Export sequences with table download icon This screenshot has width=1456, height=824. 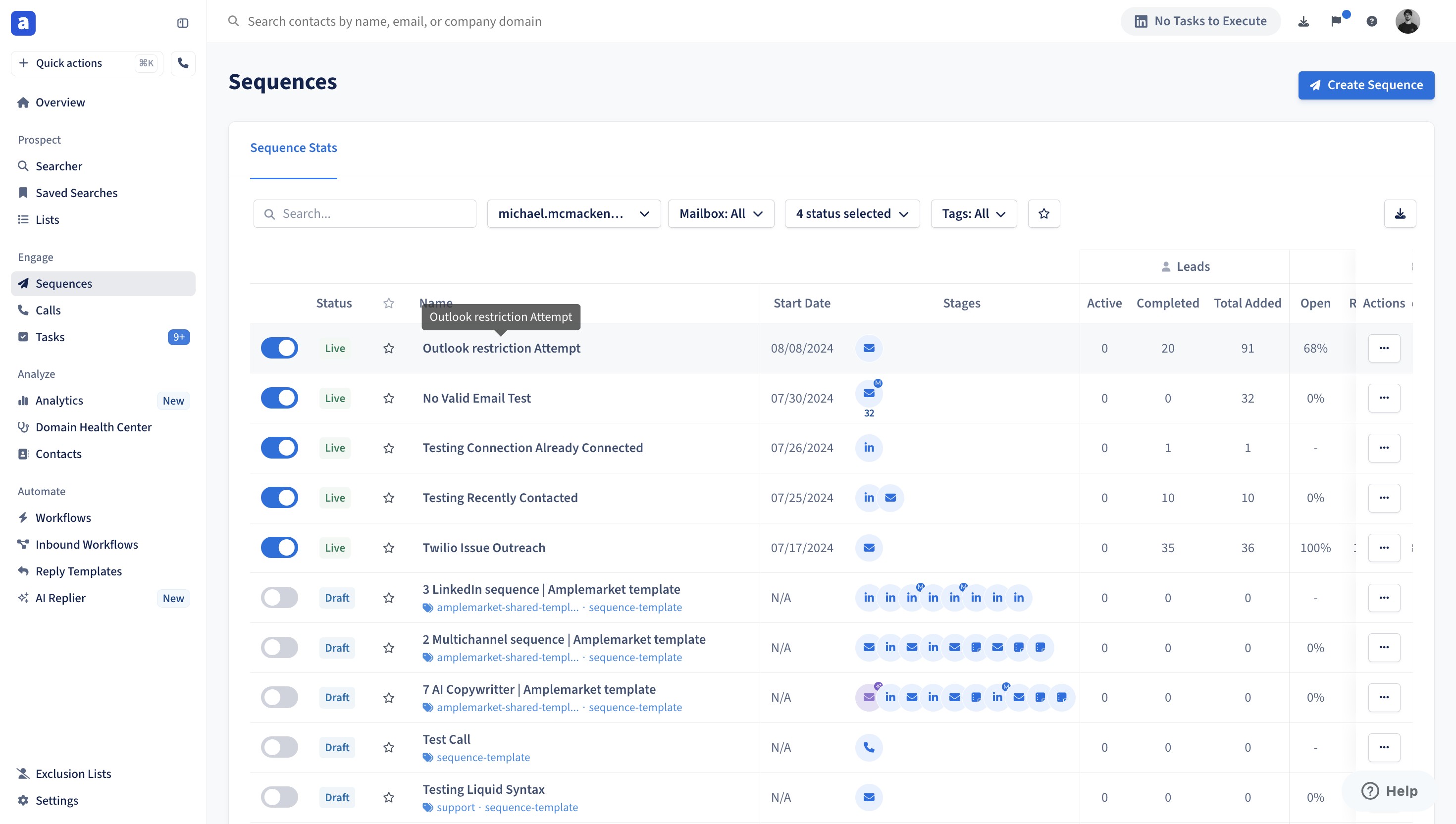(x=1400, y=213)
